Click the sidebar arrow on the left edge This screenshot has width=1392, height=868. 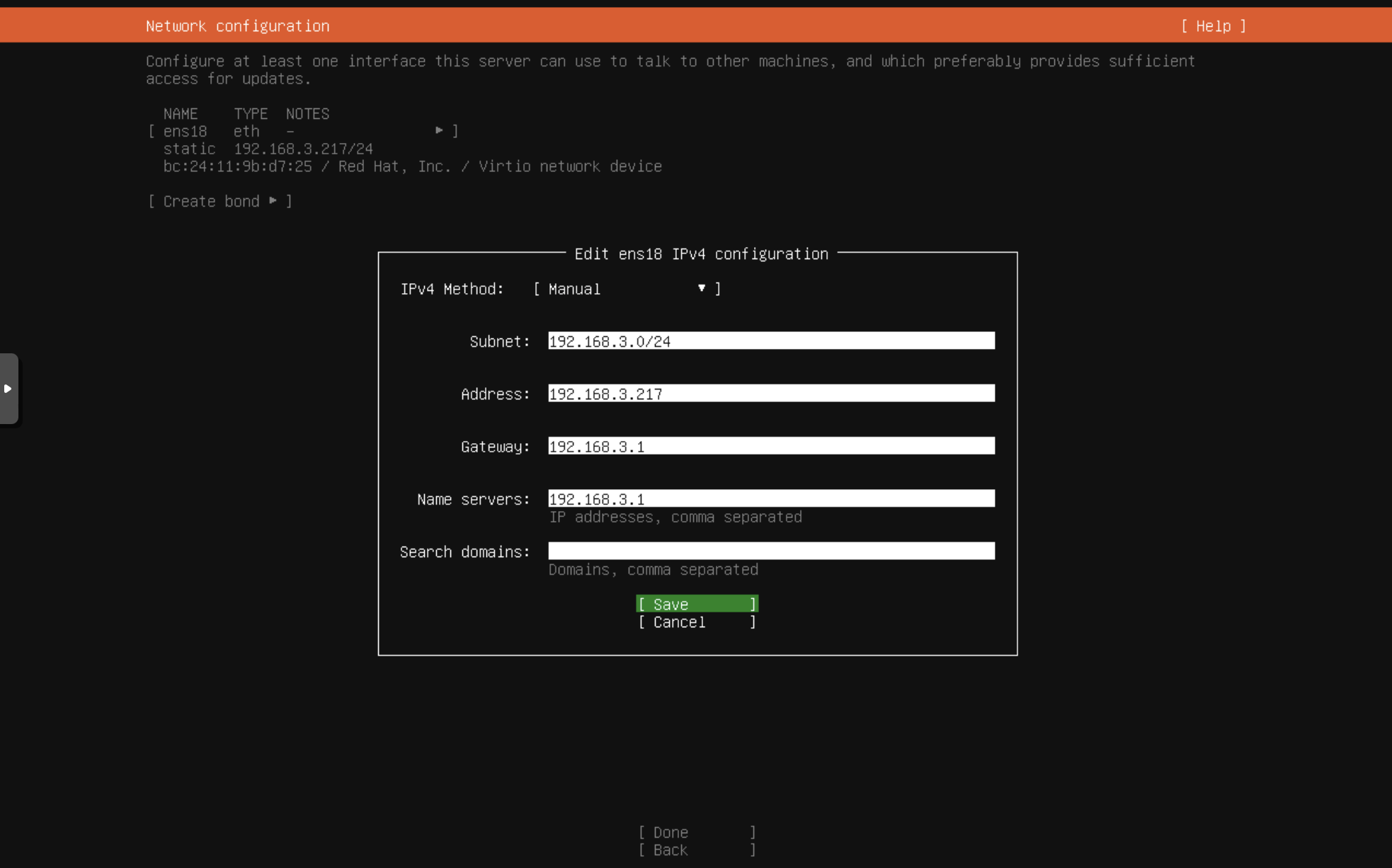click(9, 389)
